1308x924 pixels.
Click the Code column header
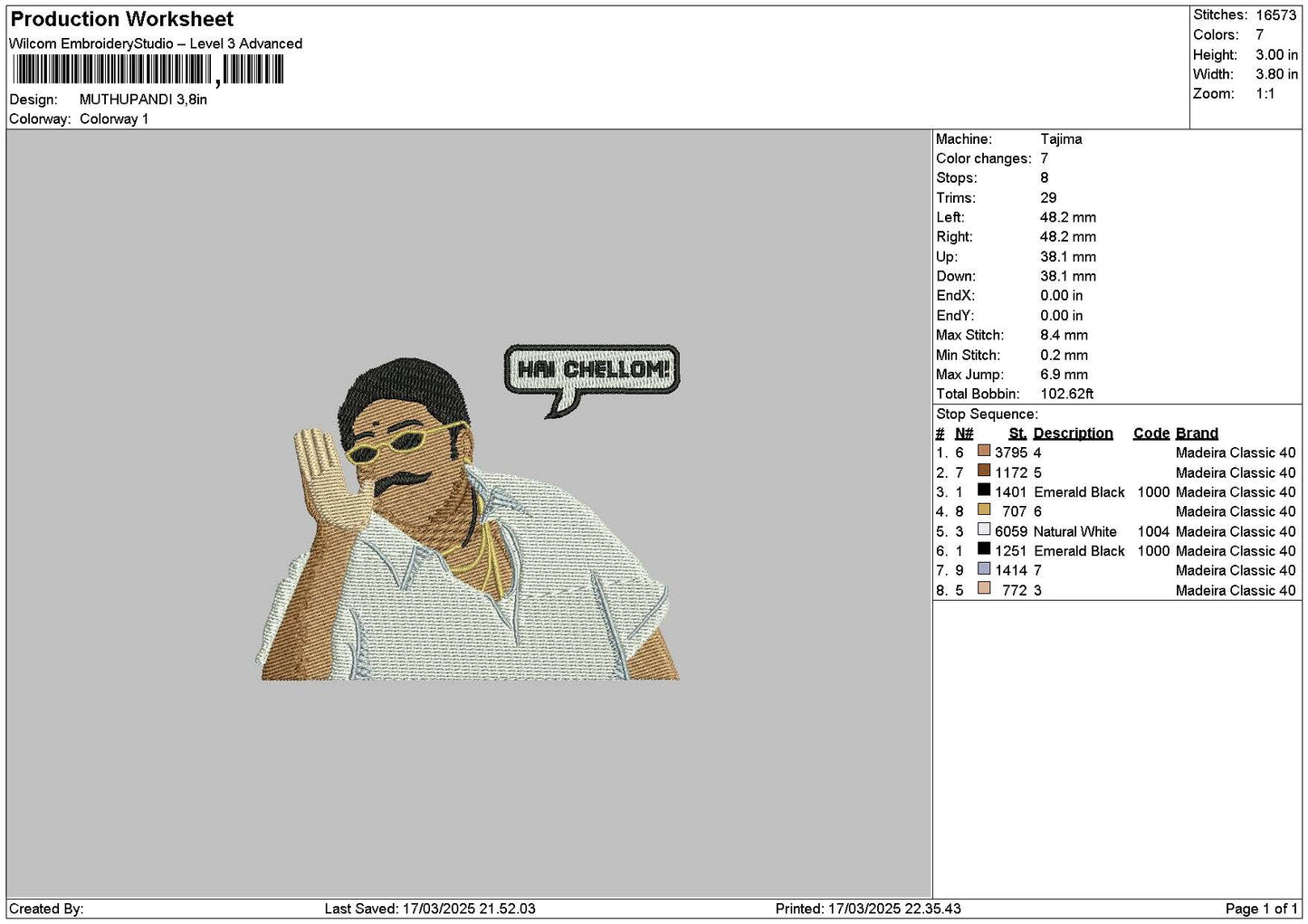point(1151,433)
